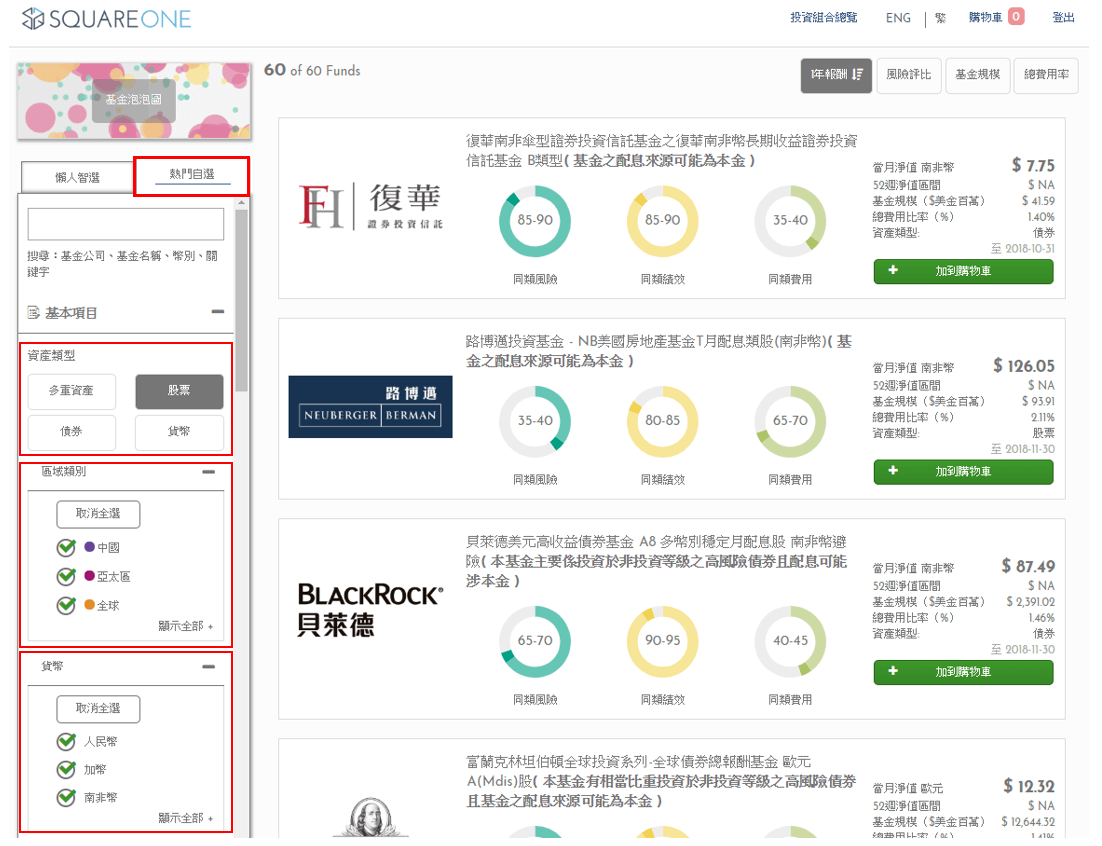Click the fund search input field

pyautogui.click(x=126, y=224)
